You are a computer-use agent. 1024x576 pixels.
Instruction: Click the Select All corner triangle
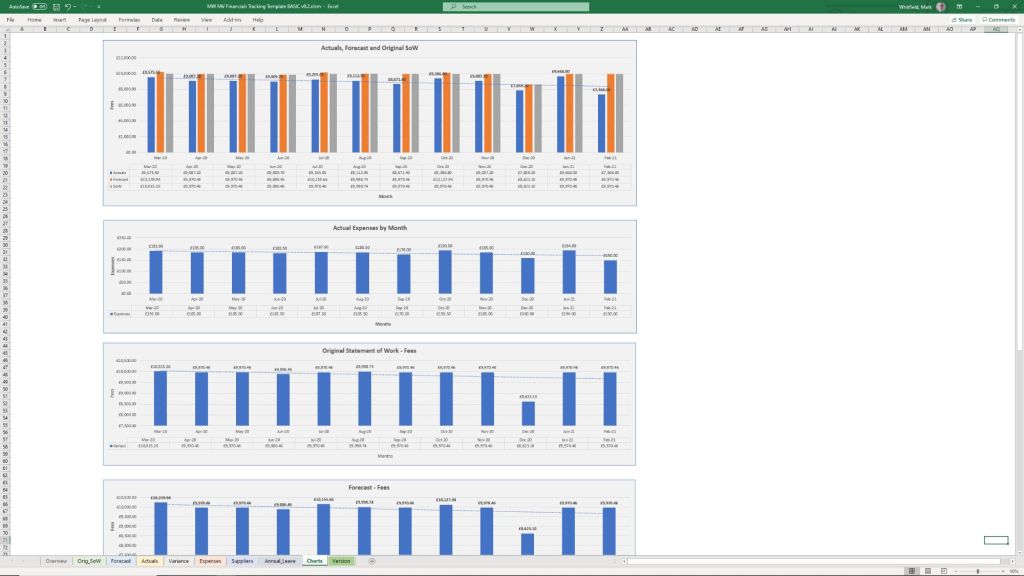click(4, 29)
